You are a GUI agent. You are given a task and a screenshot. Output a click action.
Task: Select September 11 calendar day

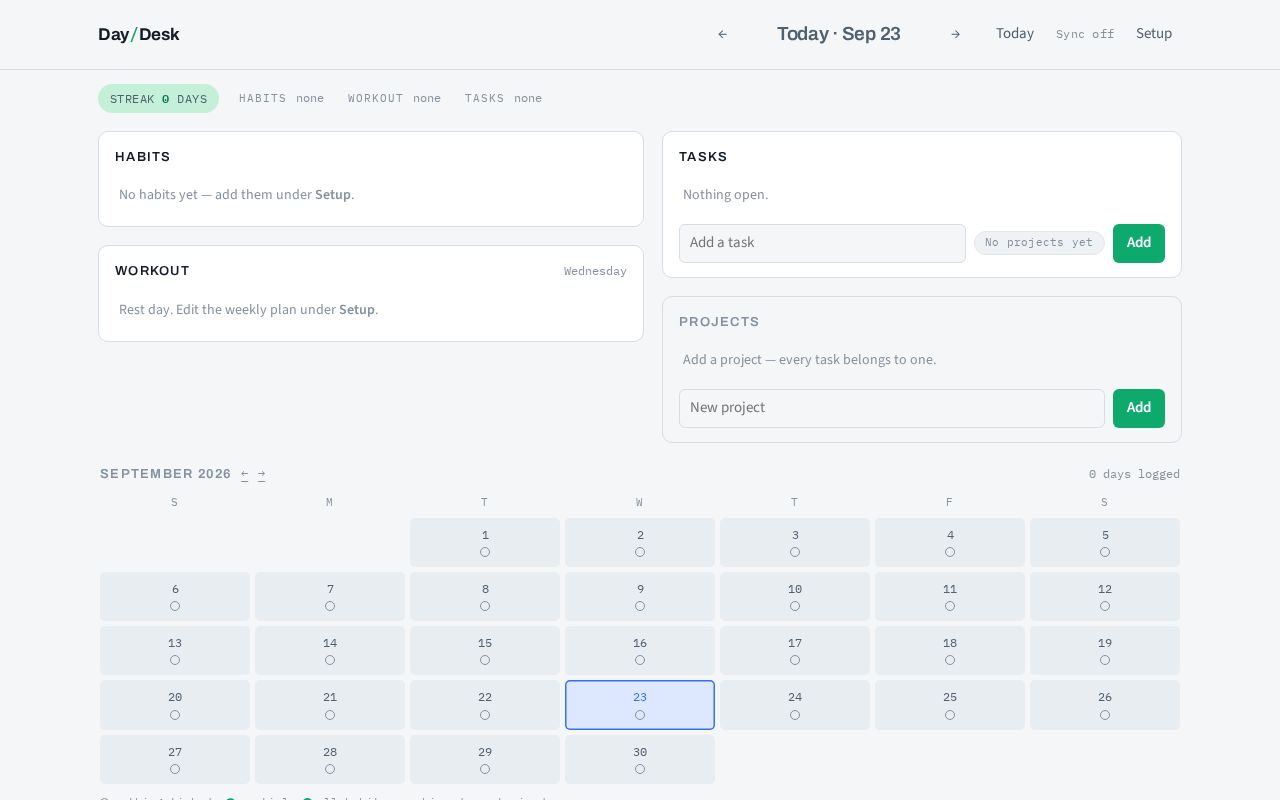tap(950, 597)
